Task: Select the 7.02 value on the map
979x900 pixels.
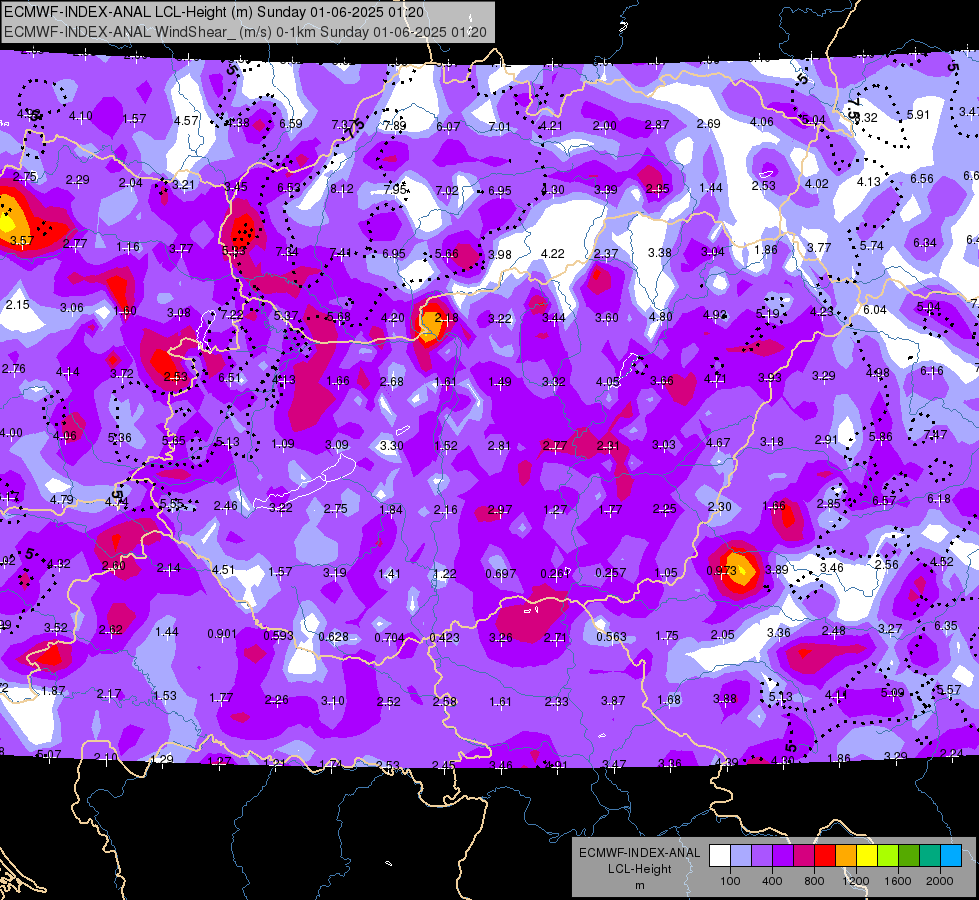Action: (x=447, y=190)
